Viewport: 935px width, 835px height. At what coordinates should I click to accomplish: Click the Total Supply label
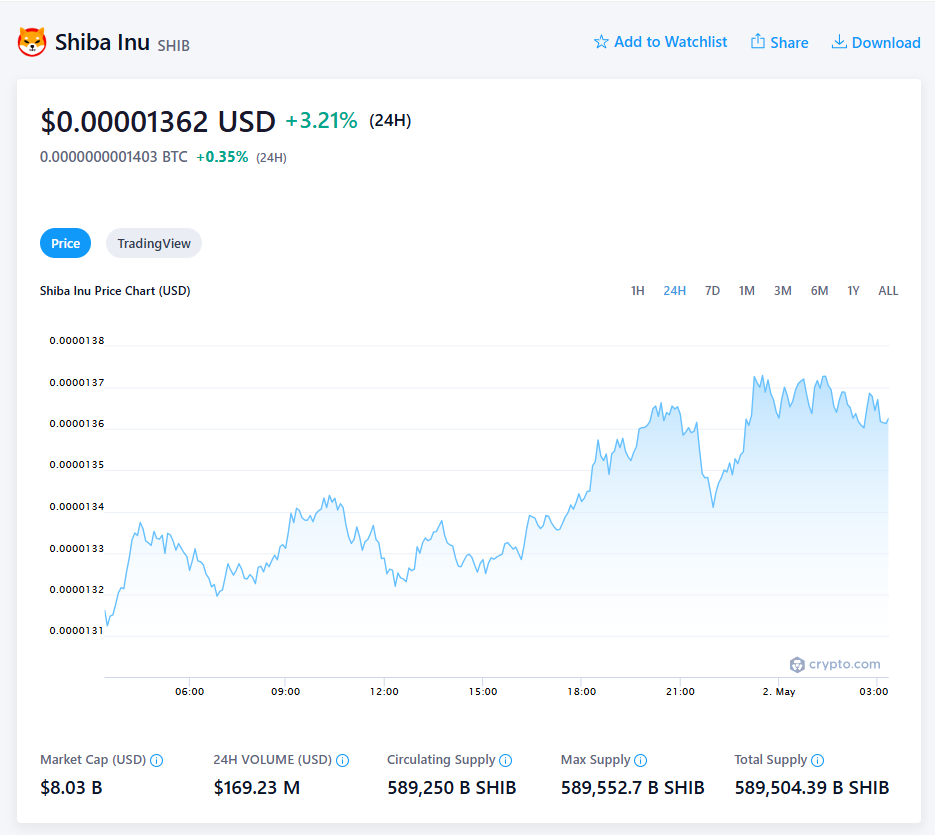click(x=770, y=760)
